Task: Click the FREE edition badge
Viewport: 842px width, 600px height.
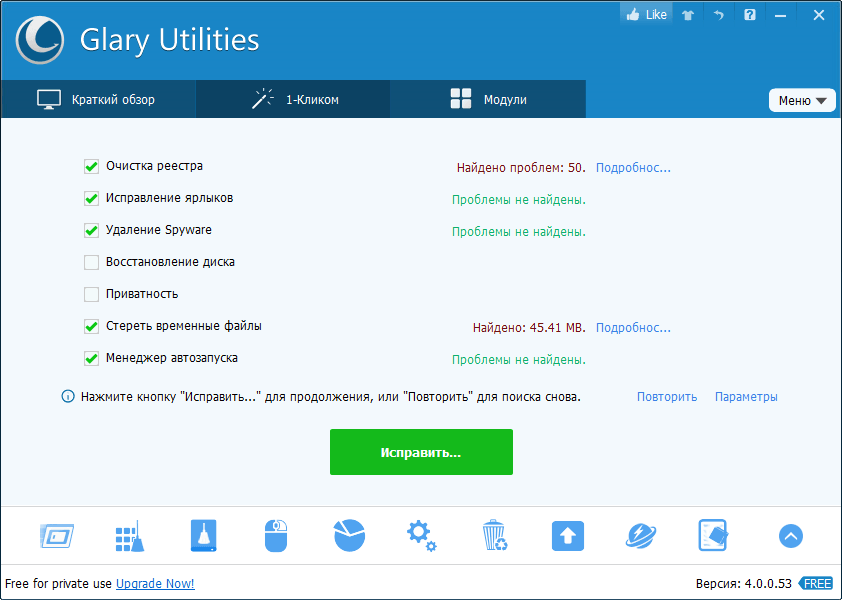Action: (816, 583)
